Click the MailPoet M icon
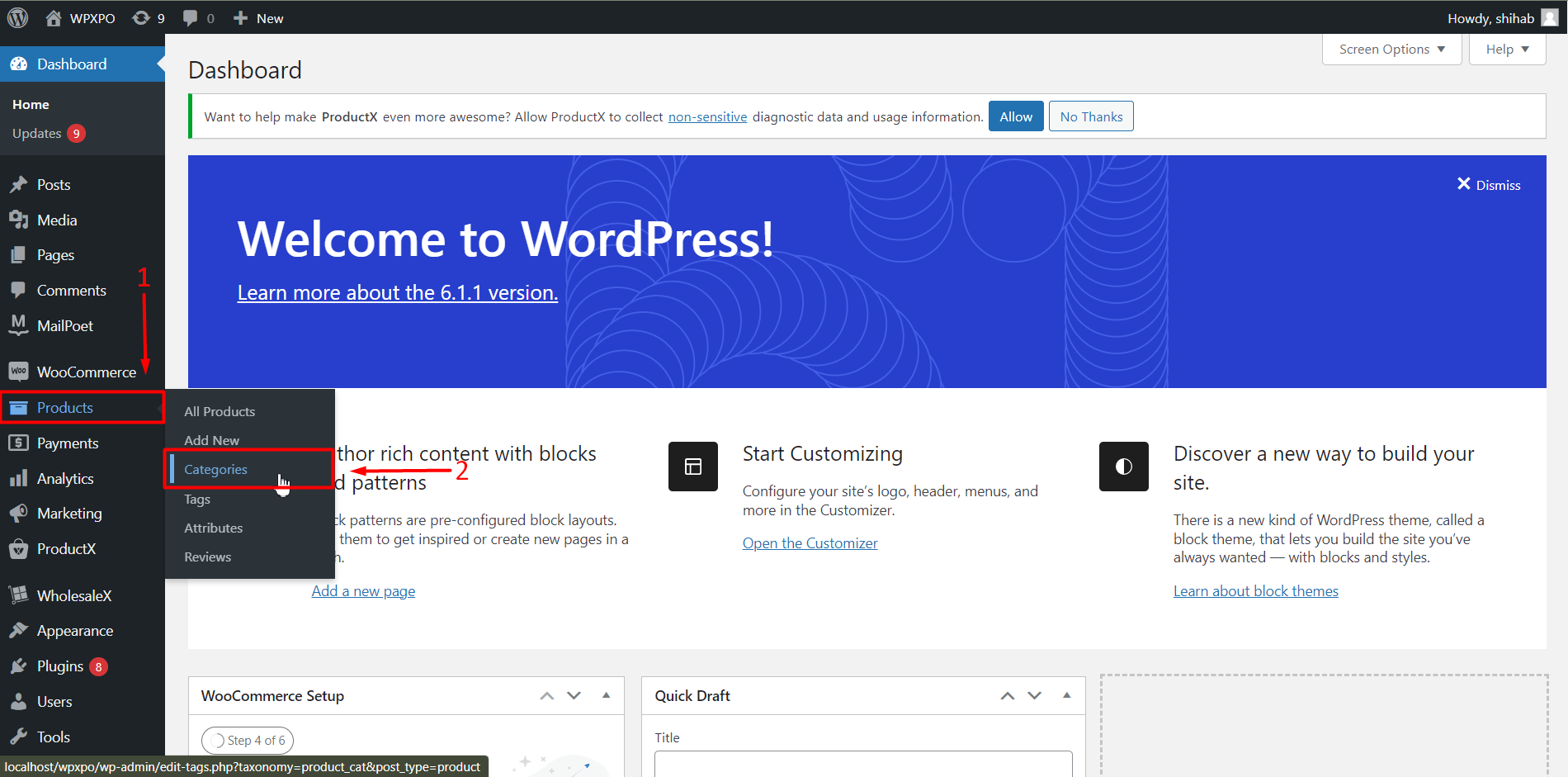 point(18,325)
